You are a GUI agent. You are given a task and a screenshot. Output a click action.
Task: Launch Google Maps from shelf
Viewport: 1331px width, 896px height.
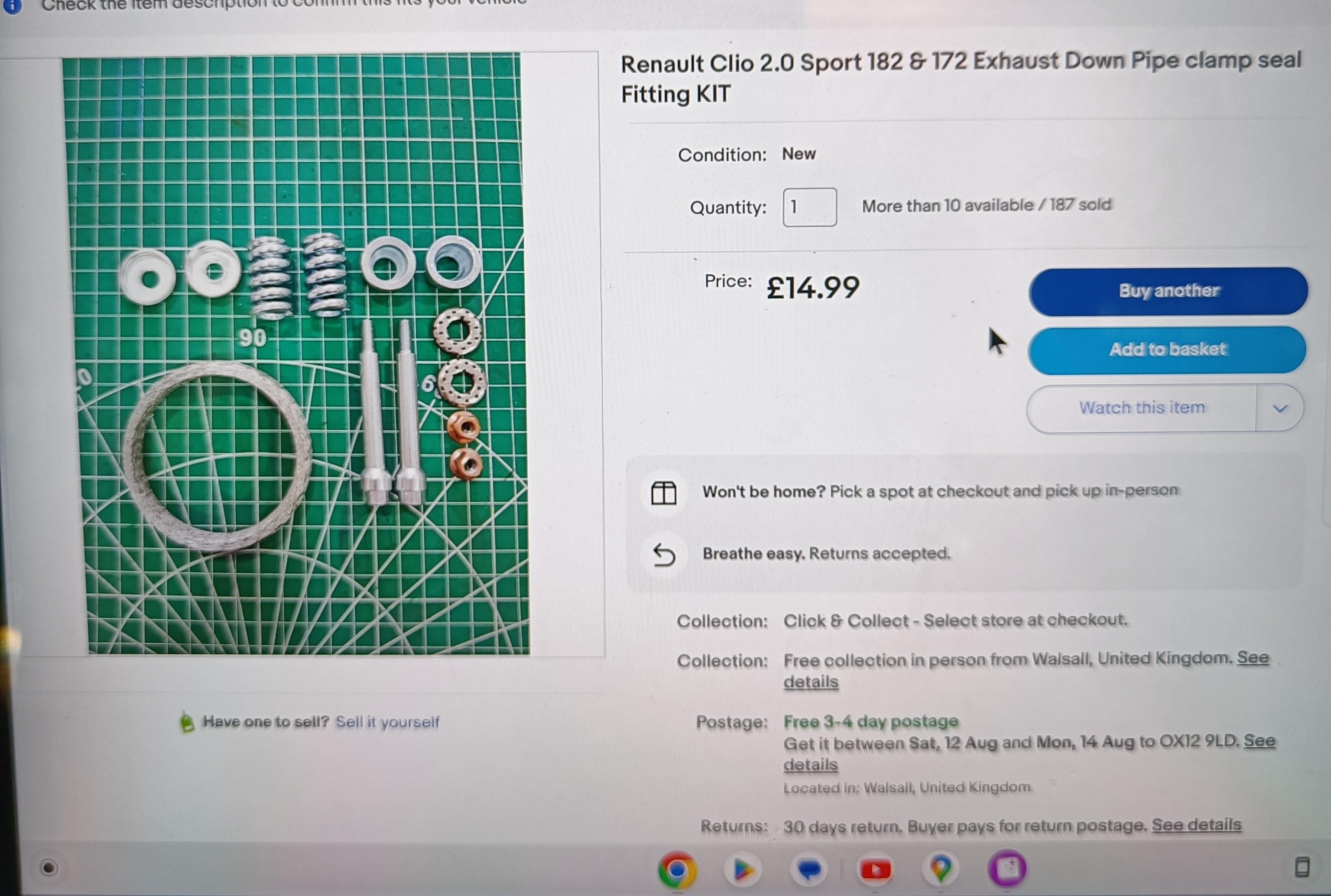941,869
